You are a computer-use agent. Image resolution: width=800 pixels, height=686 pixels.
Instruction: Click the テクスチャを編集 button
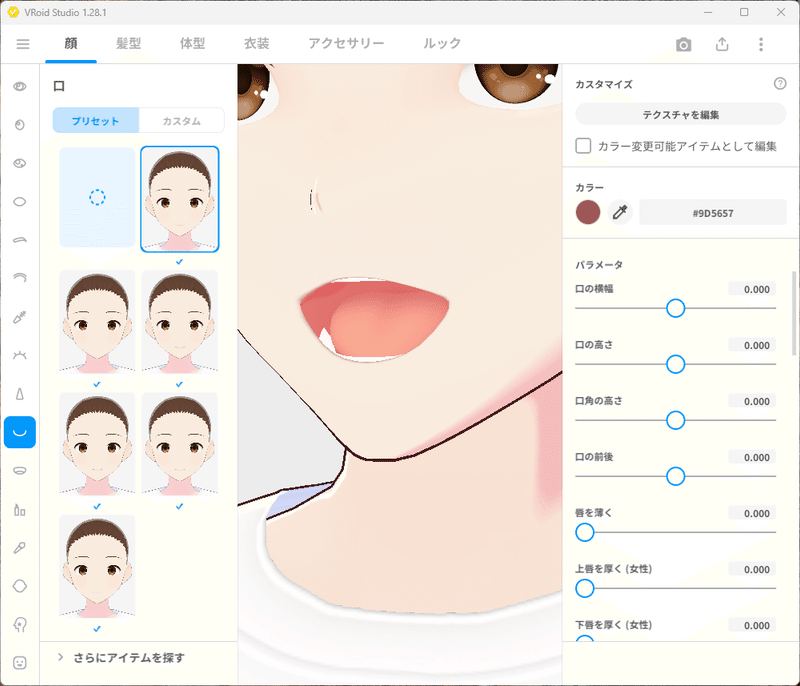tap(681, 114)
